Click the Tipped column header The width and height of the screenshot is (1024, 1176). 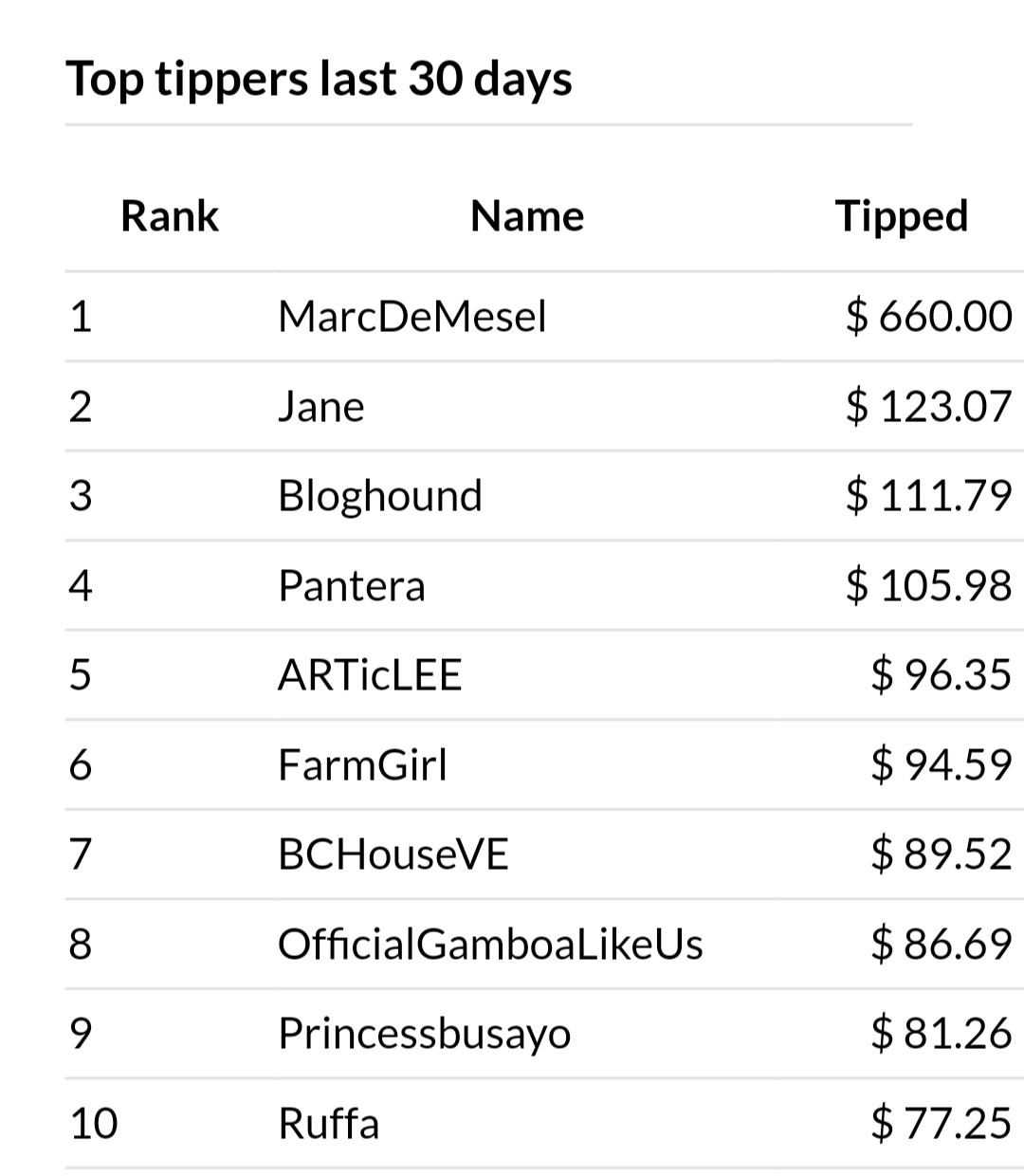tap(902, 217)
